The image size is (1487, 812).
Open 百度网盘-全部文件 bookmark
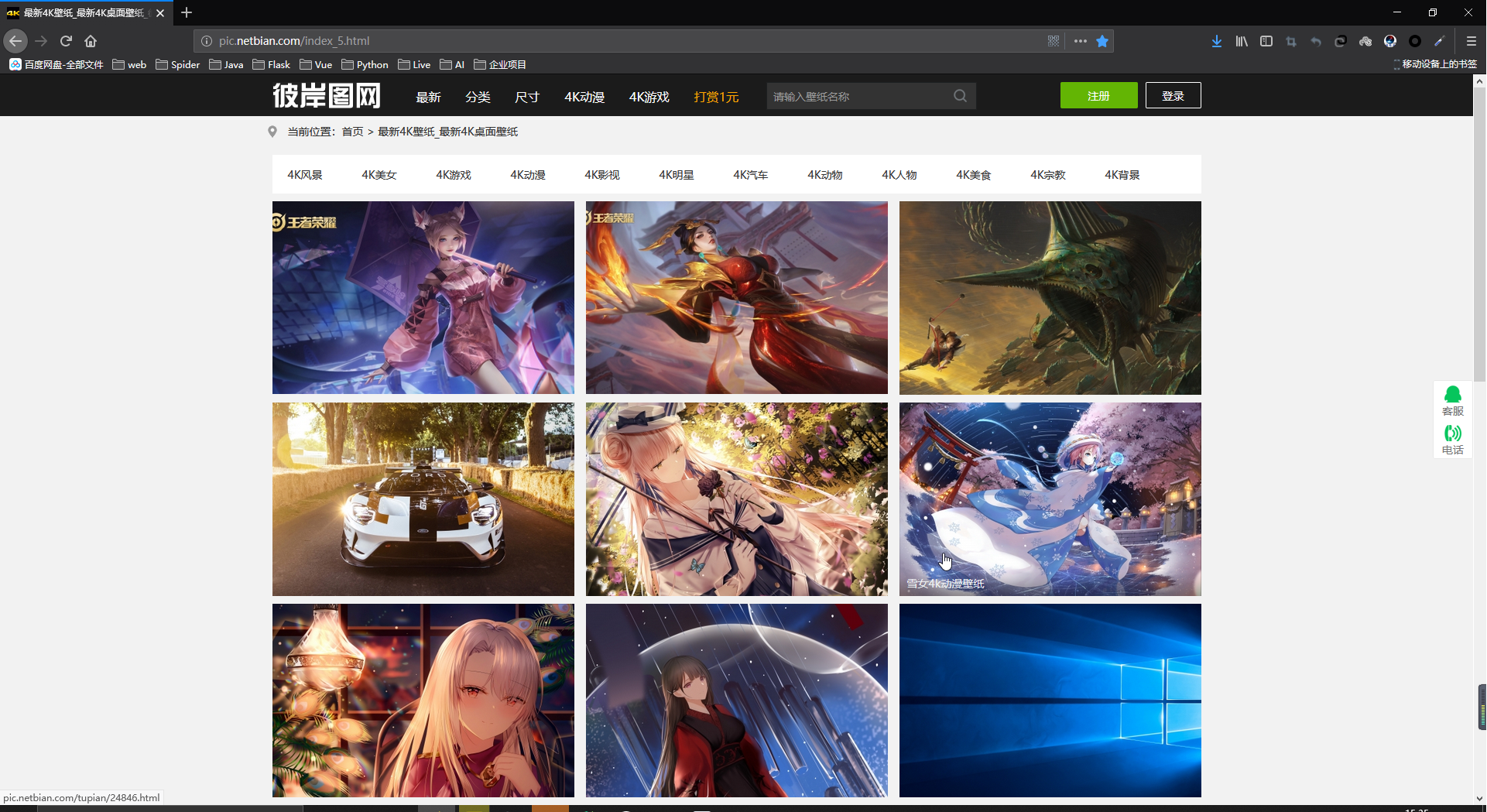coord(57,64)
